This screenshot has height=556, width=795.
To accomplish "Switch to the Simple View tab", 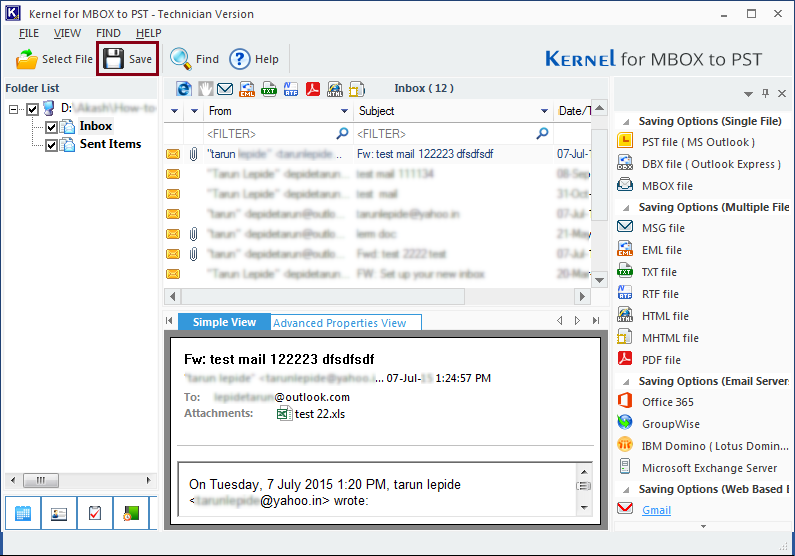I will [224, 322].
